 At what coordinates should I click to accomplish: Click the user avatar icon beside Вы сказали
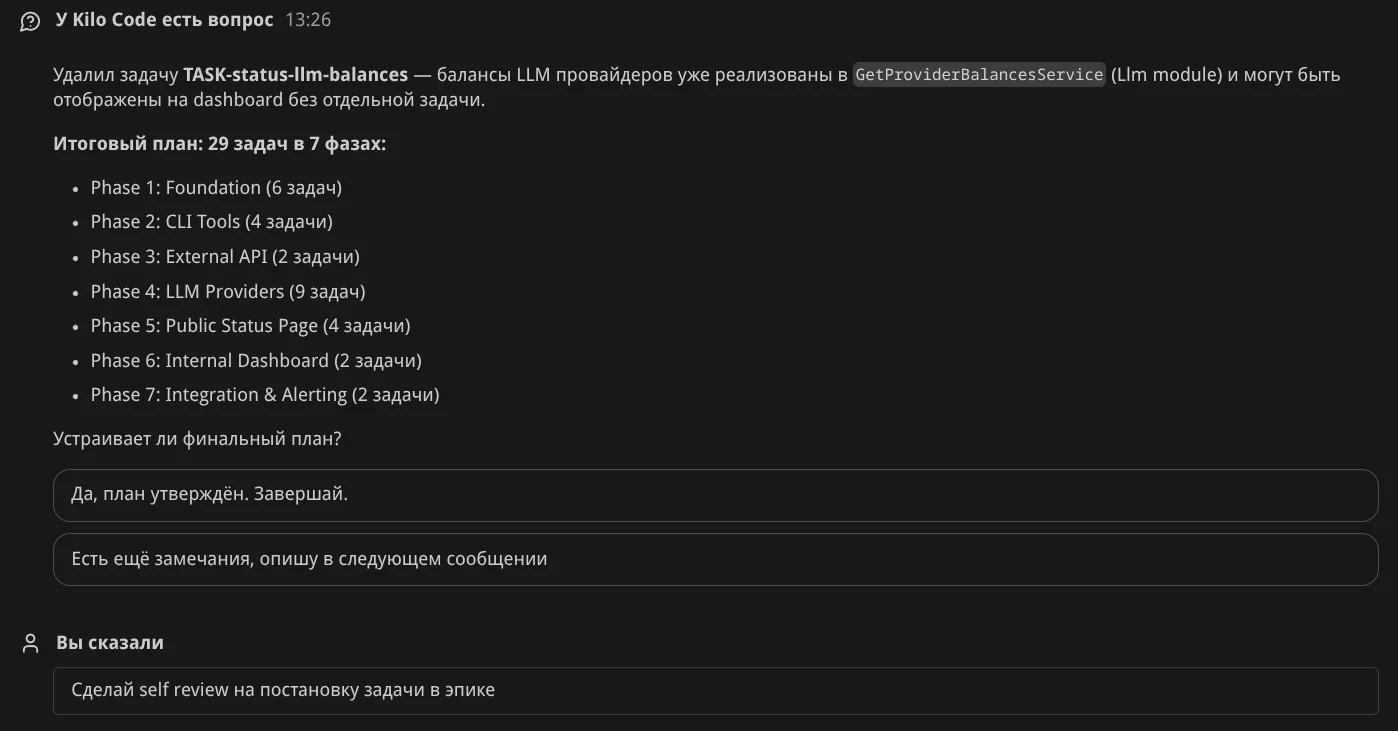30,643
